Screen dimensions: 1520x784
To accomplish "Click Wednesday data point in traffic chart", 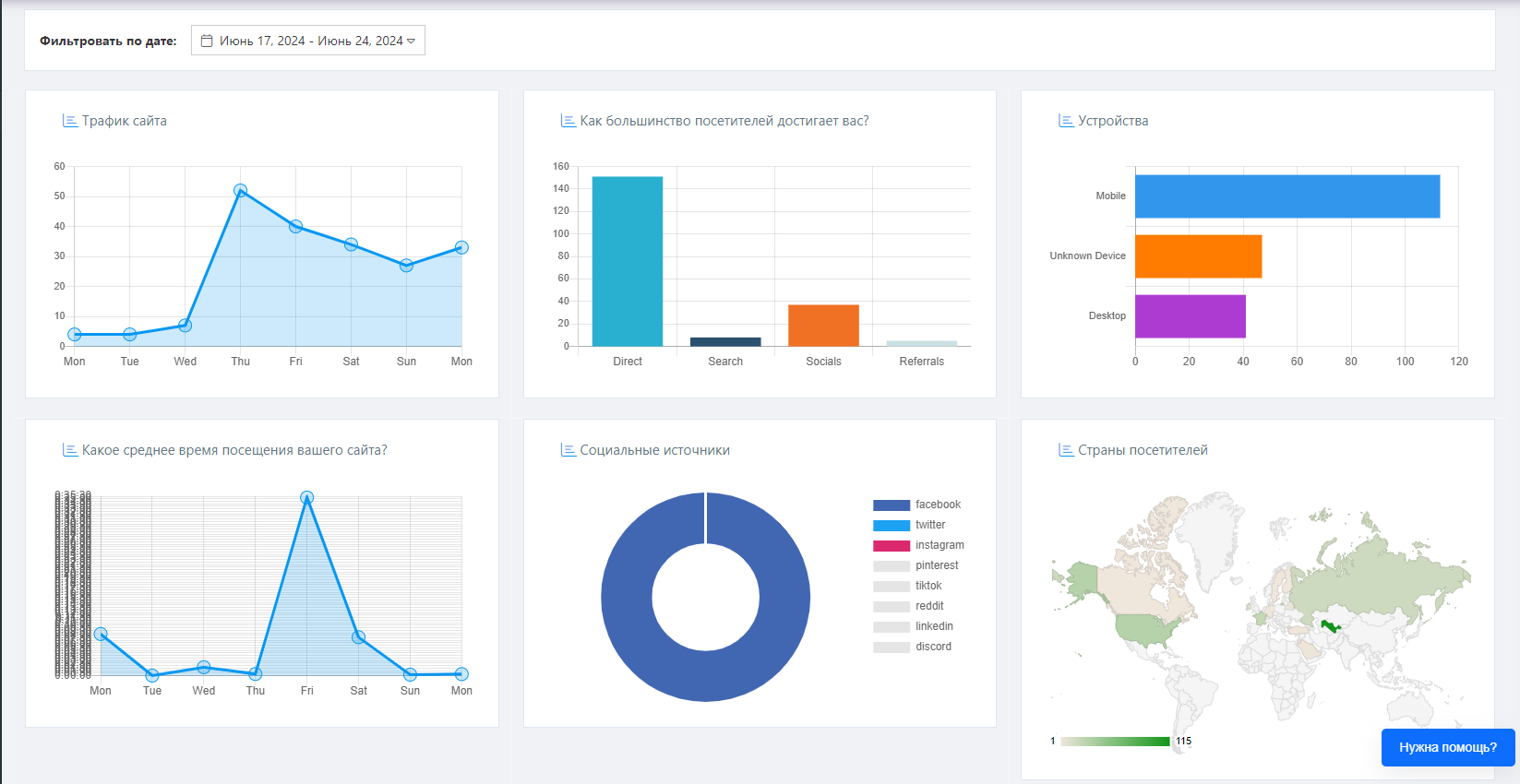I will coord(185,326).
